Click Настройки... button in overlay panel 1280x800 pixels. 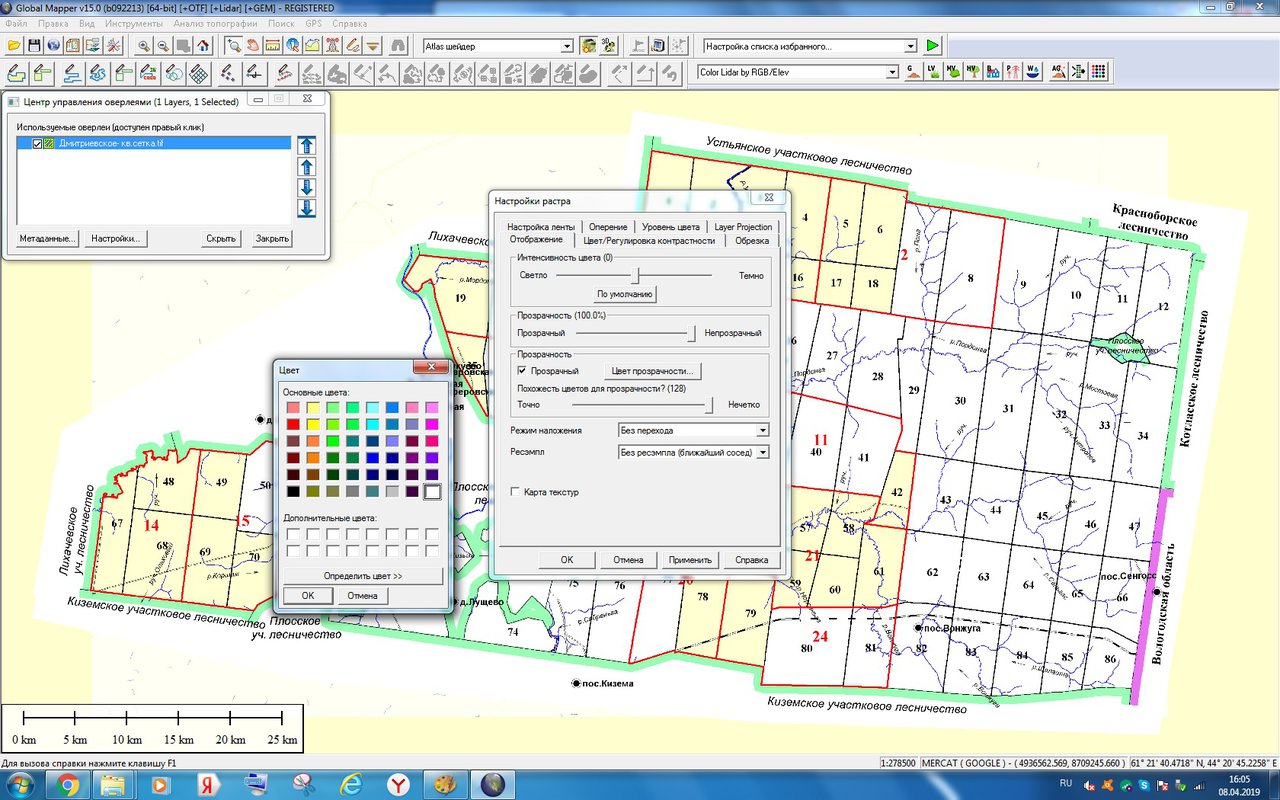pos(115,238)
